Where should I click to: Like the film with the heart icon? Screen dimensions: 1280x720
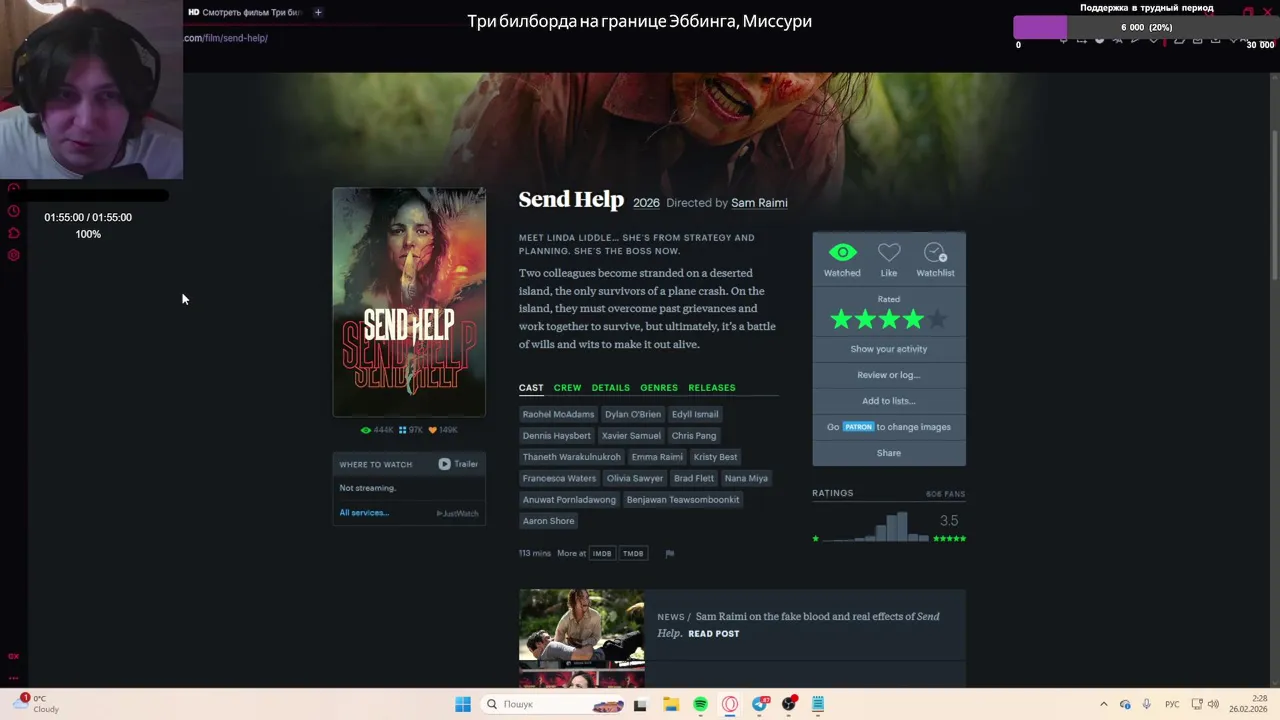pyautogui.click(x=889, y=253)
